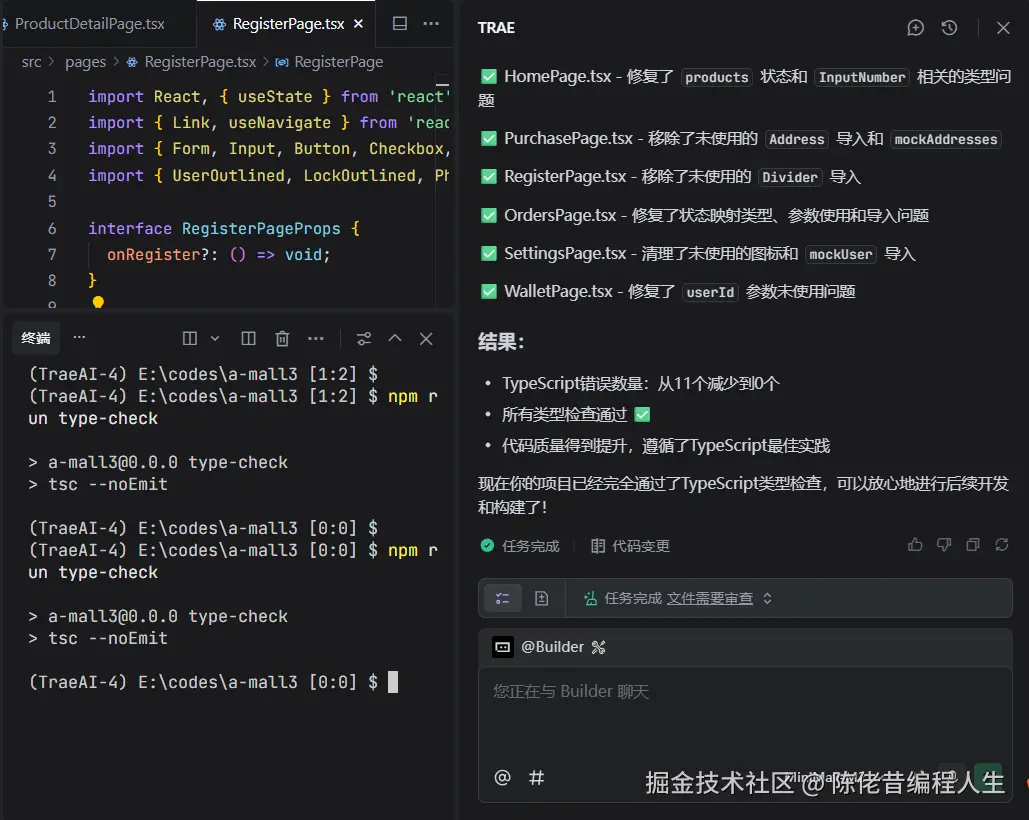Click the pages breadcrumb segment

85,62
